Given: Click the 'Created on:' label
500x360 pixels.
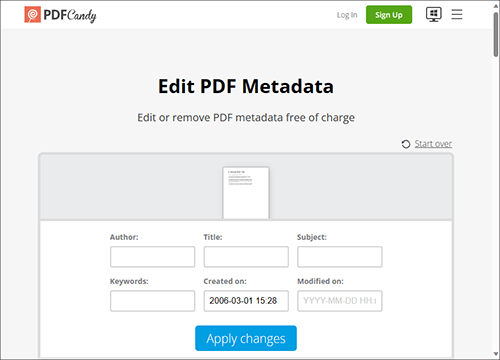Looking at the screenshot, I should (x=225, y=281).
